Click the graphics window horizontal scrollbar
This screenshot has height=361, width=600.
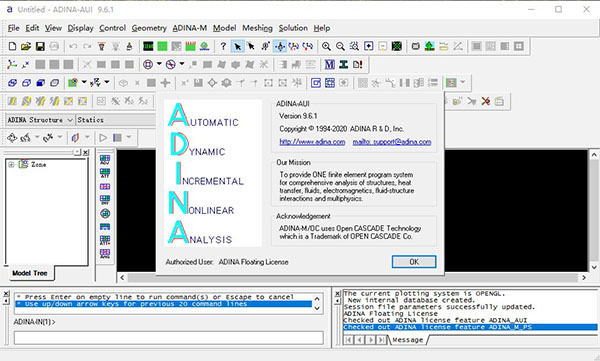(x=353, y=277)
